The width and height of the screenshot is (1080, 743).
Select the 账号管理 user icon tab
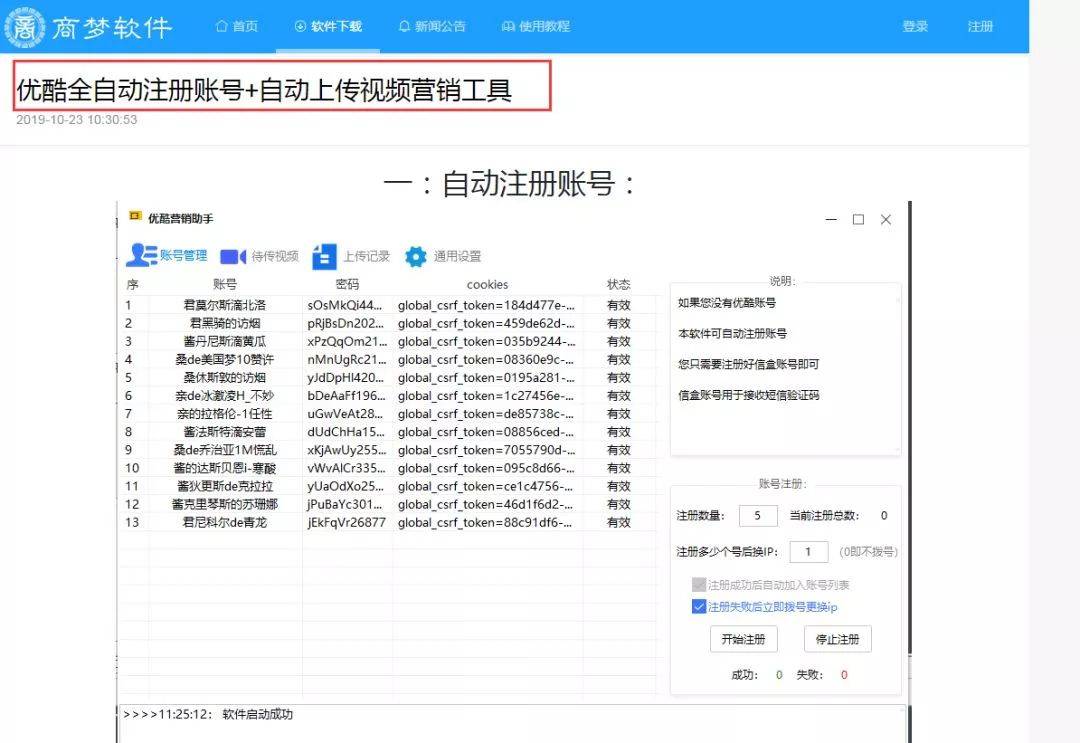(x=141, y=255)
